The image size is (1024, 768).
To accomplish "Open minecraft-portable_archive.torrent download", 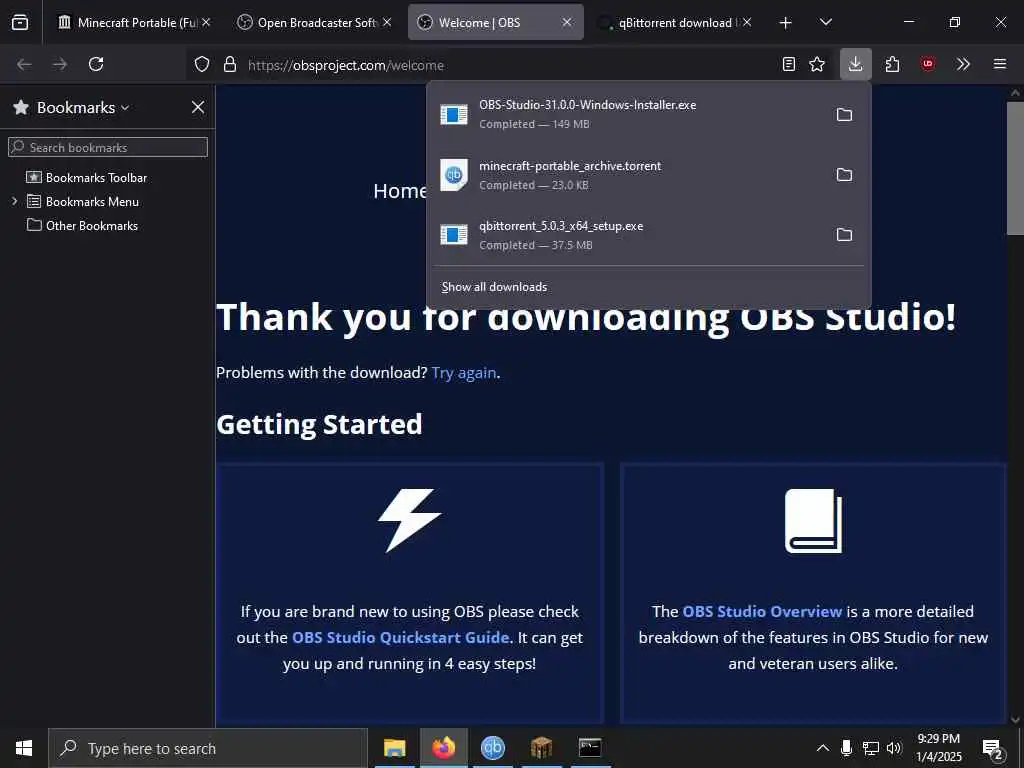I will point(627,175).
